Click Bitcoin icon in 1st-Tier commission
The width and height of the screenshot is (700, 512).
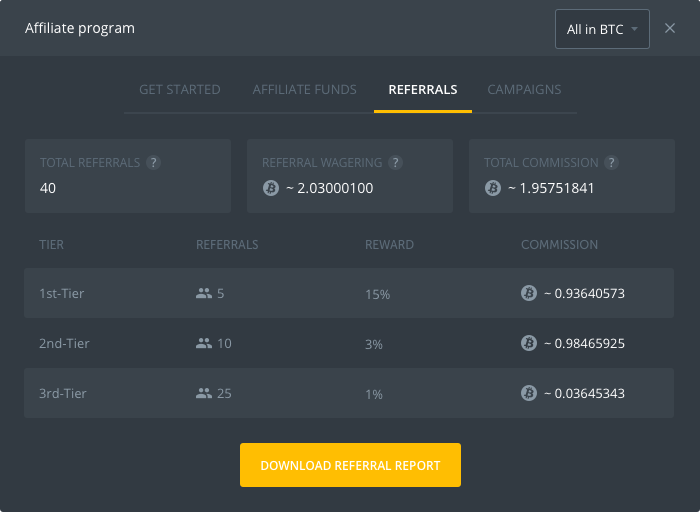click(529, 293)
